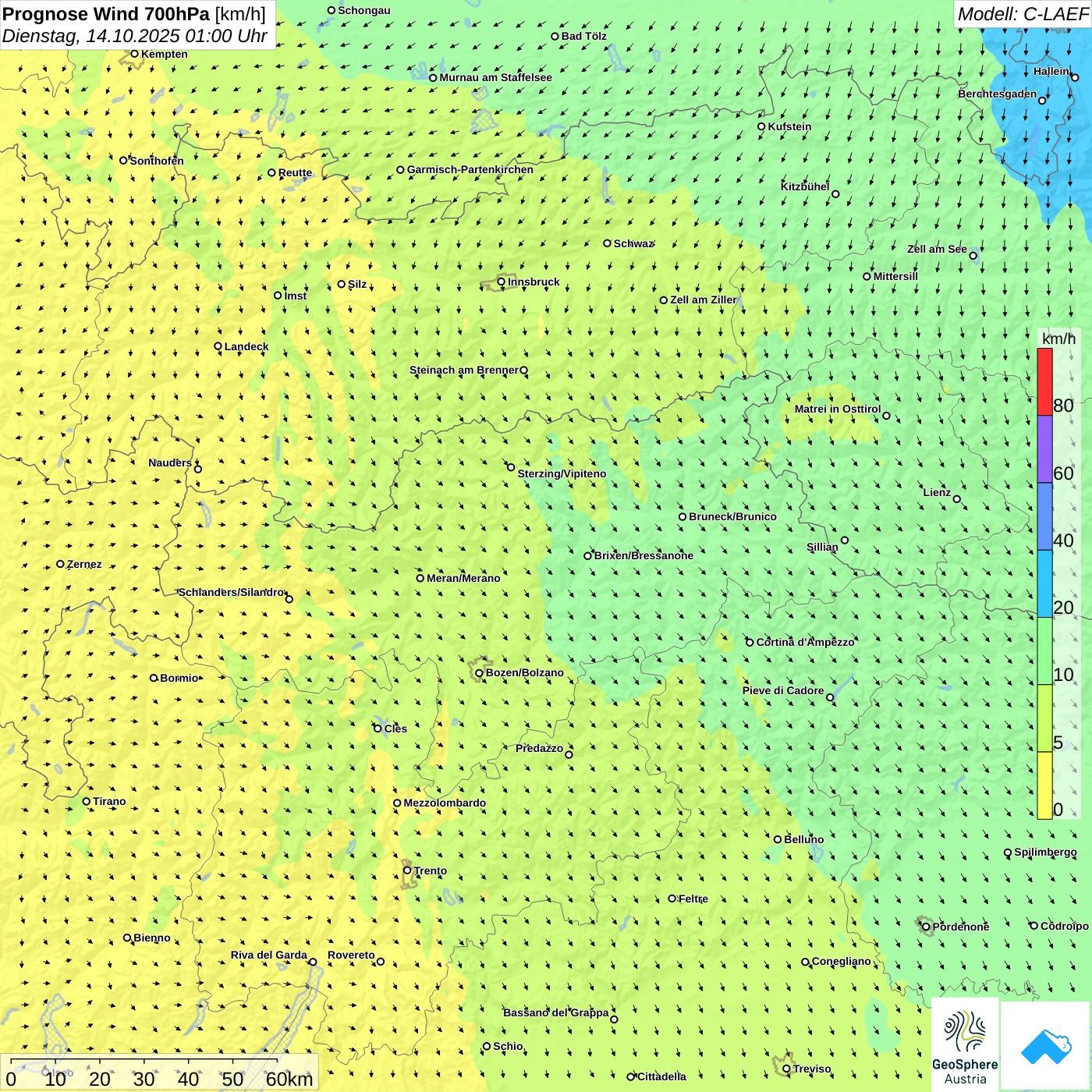Screen dimensions: 1092x1092
Task: Click the Tirano city label
Action: pyautogui.click(x=109, y=802)
